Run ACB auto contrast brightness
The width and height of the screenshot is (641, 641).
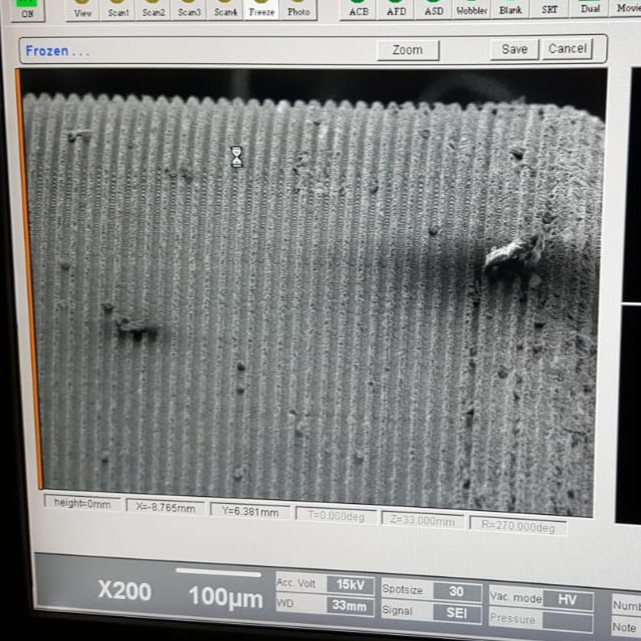point(359,9)
